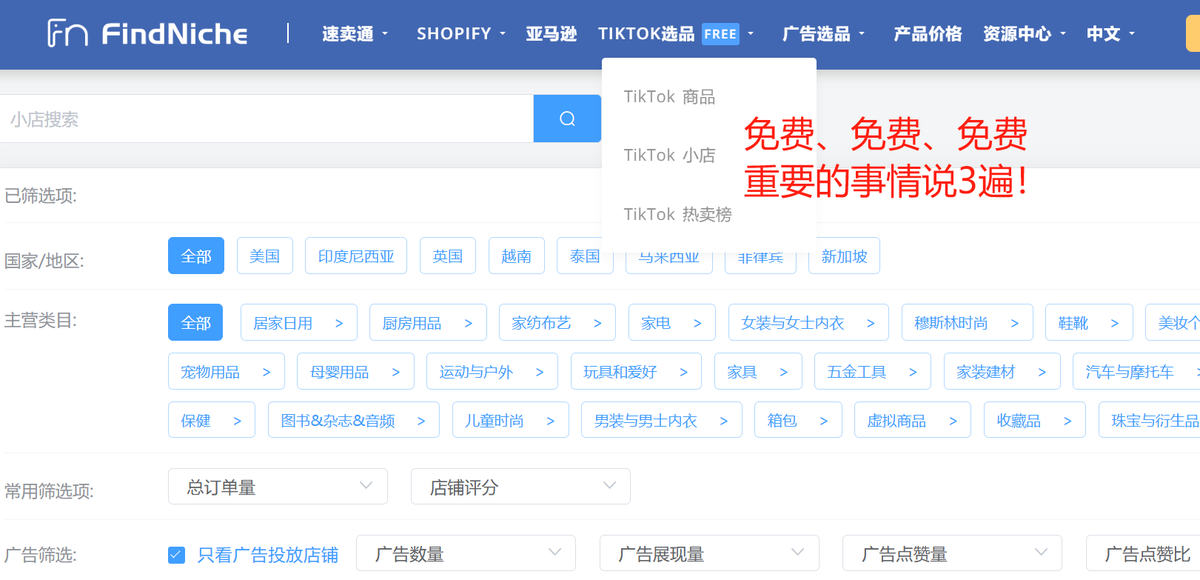Open the SHOPIFY menu

point(461,34)
